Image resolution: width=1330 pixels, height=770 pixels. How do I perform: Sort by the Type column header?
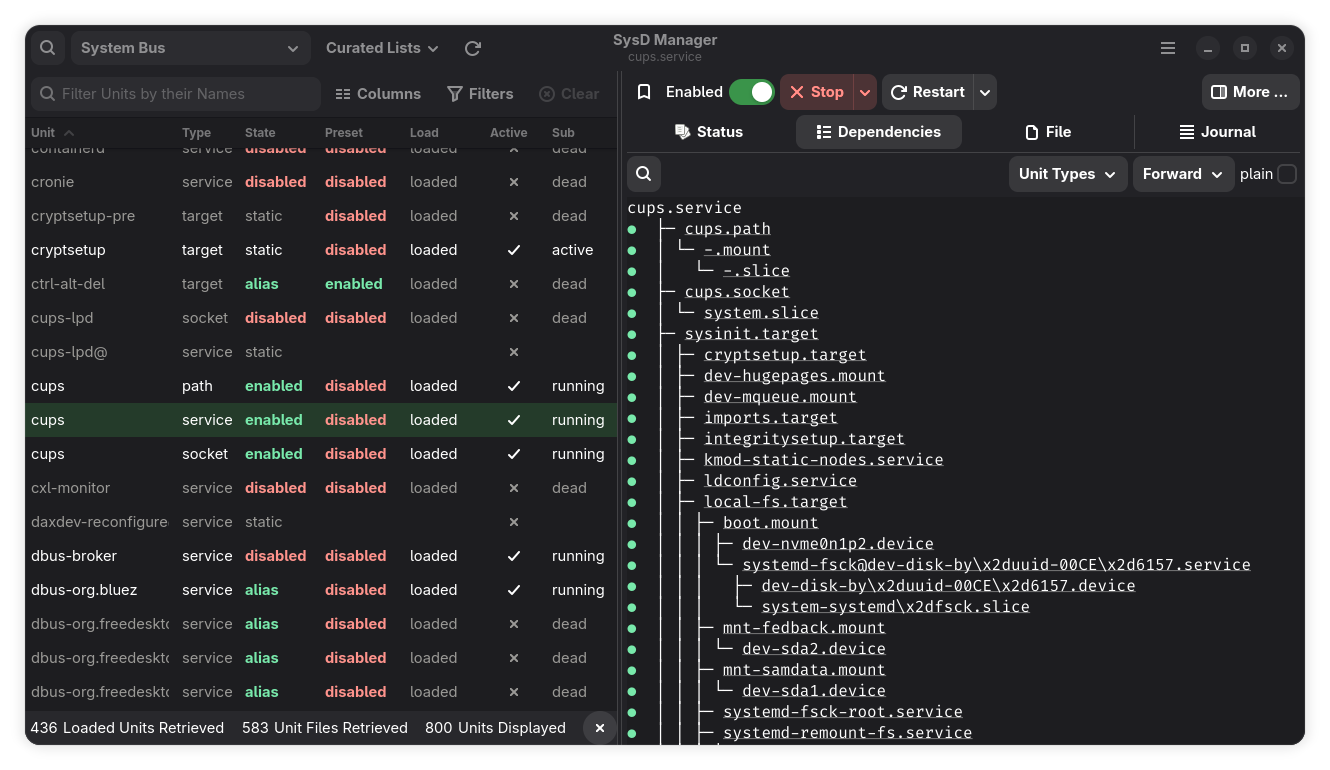196,133
